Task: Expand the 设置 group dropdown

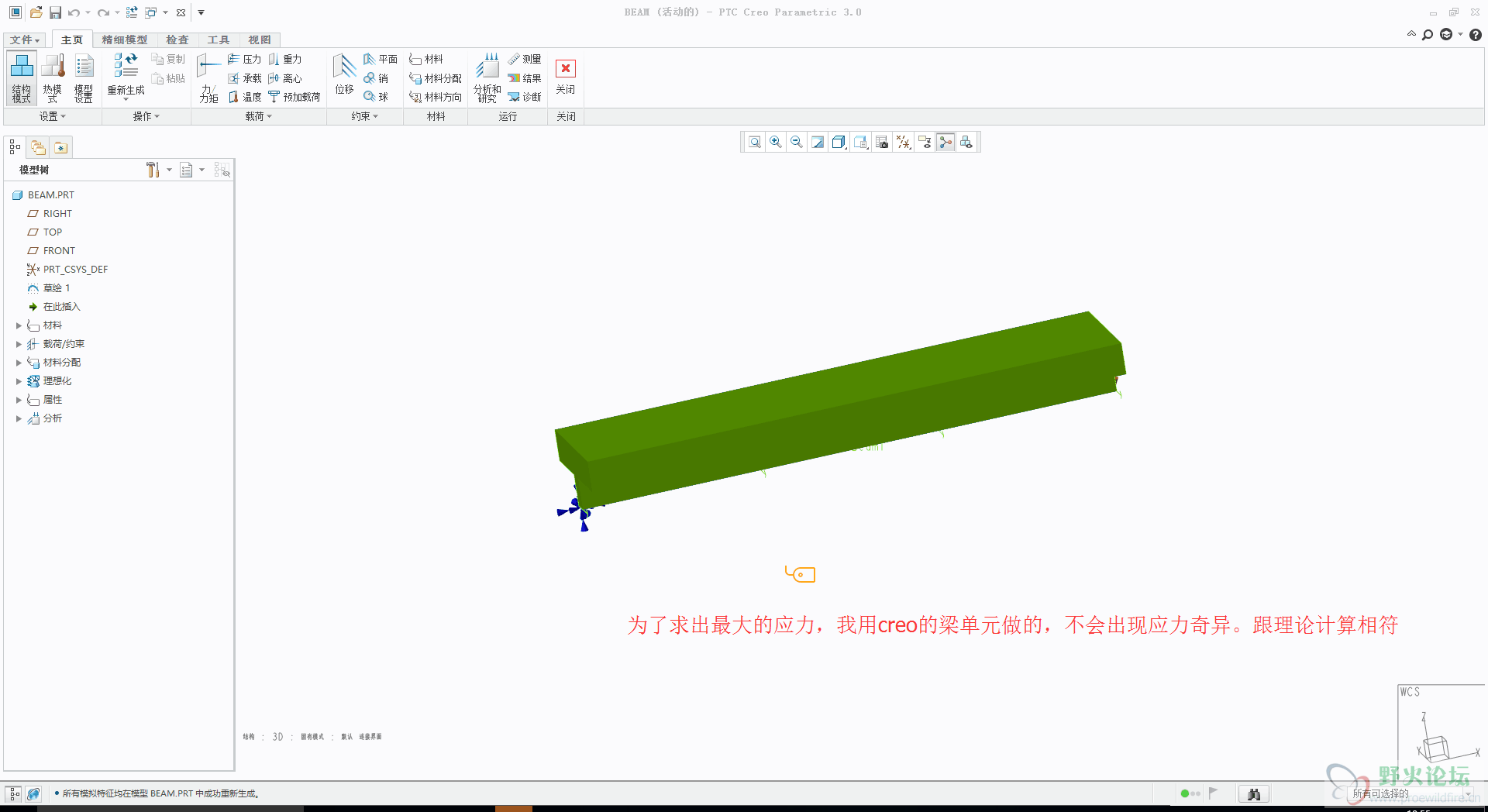Action: pyautogui.click(x=53, y=116)
